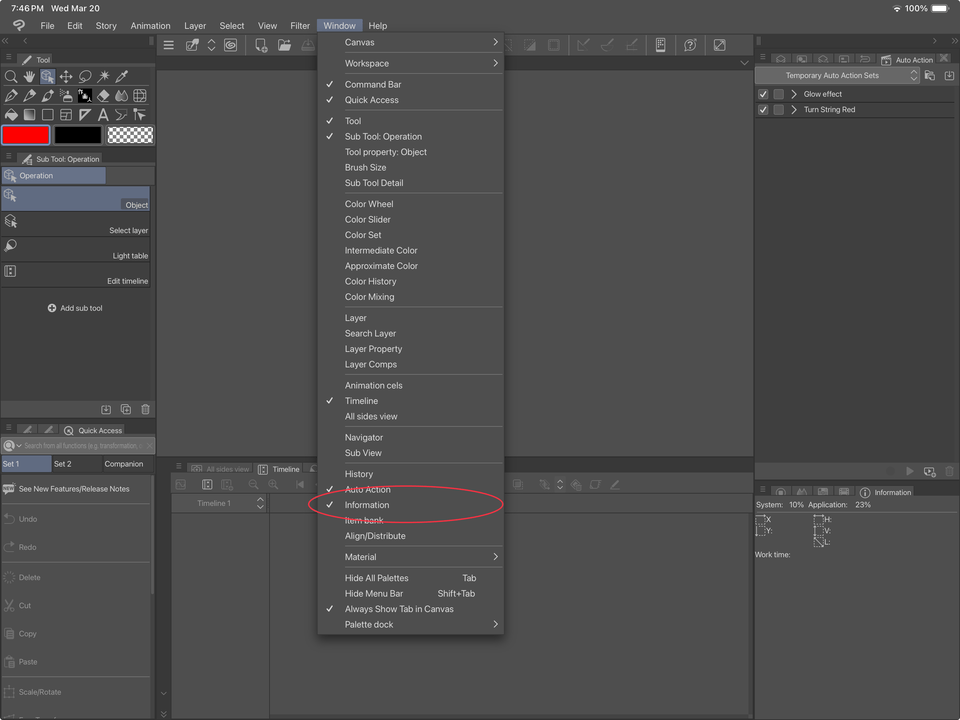960x720 pixels.
Task: Toggle Turn String Red dialog-display checkbox
Action: pos(779,110)
